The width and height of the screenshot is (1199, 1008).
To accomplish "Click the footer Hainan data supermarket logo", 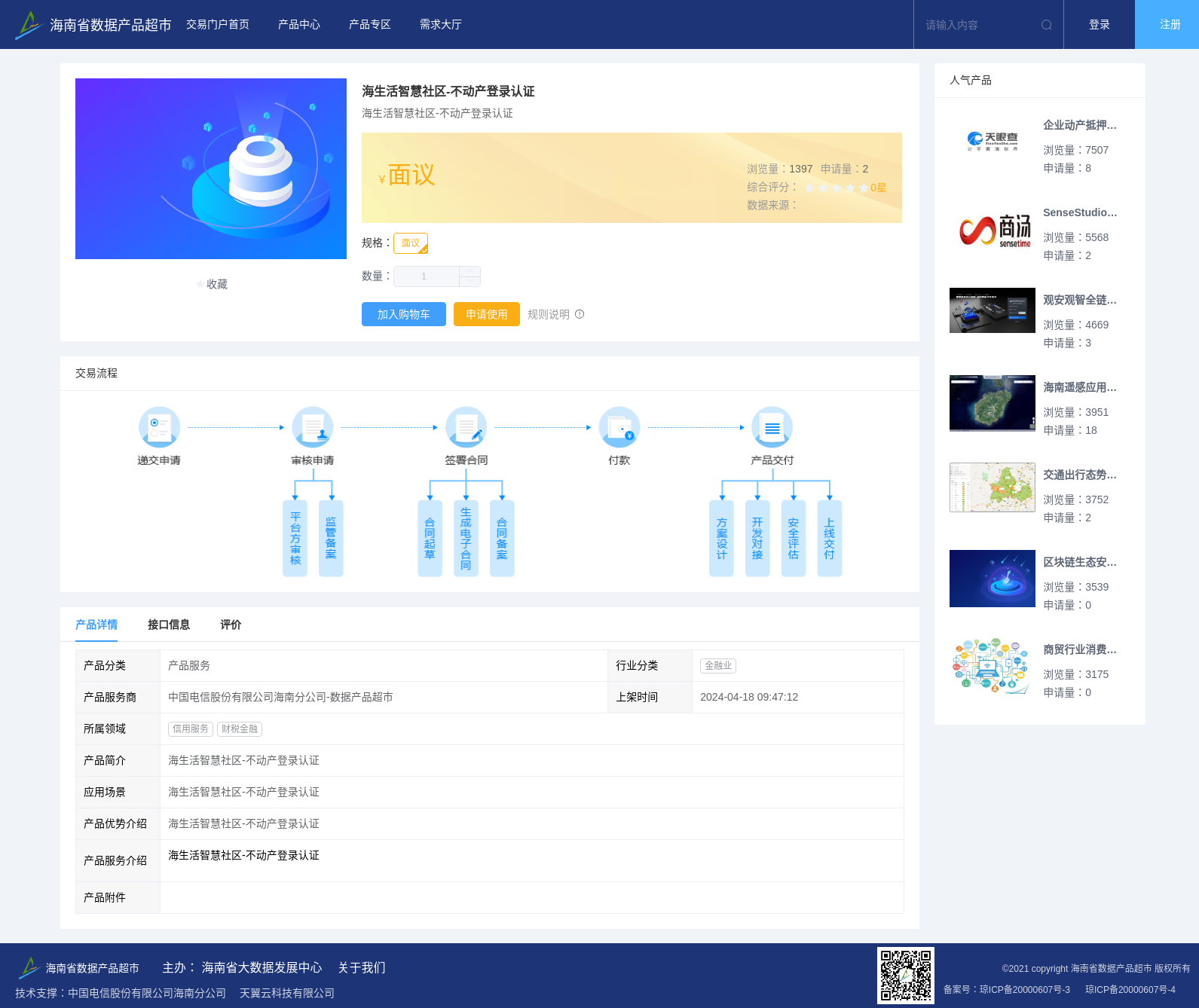I will pyautogui.click(x=78, y=967).
